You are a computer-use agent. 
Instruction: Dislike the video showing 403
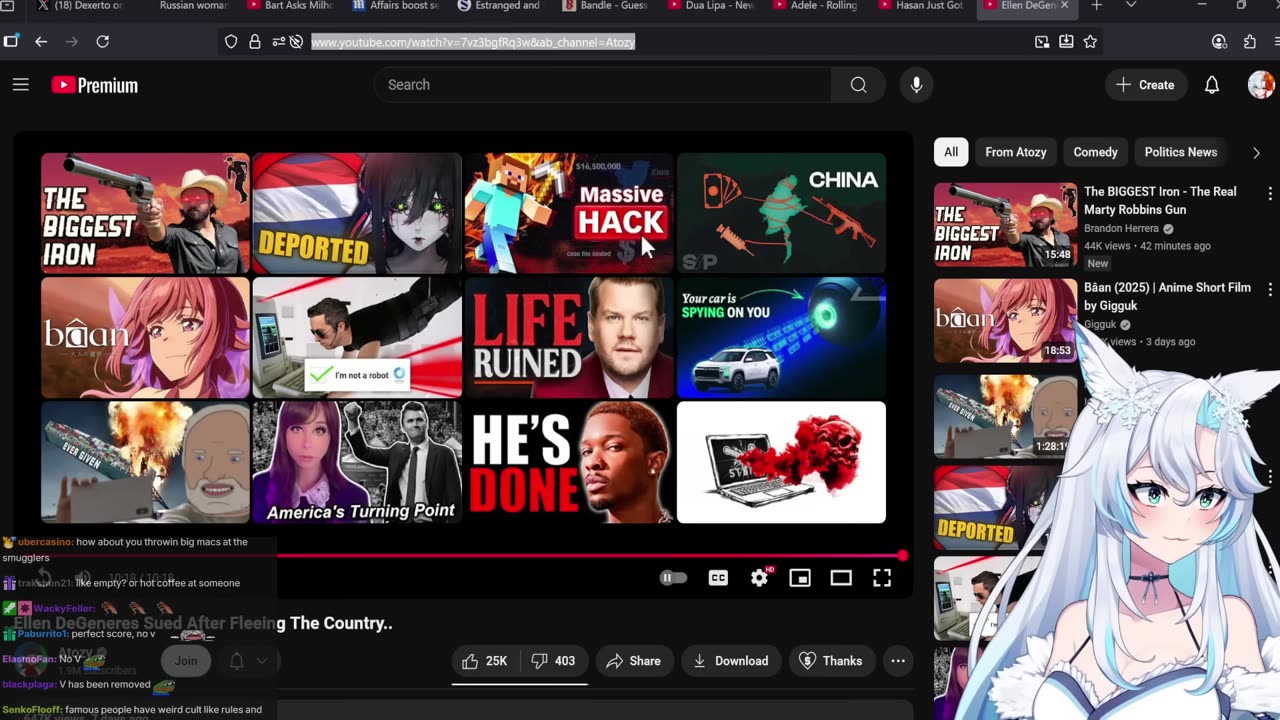pyautogui.click(x=553, y=661)
